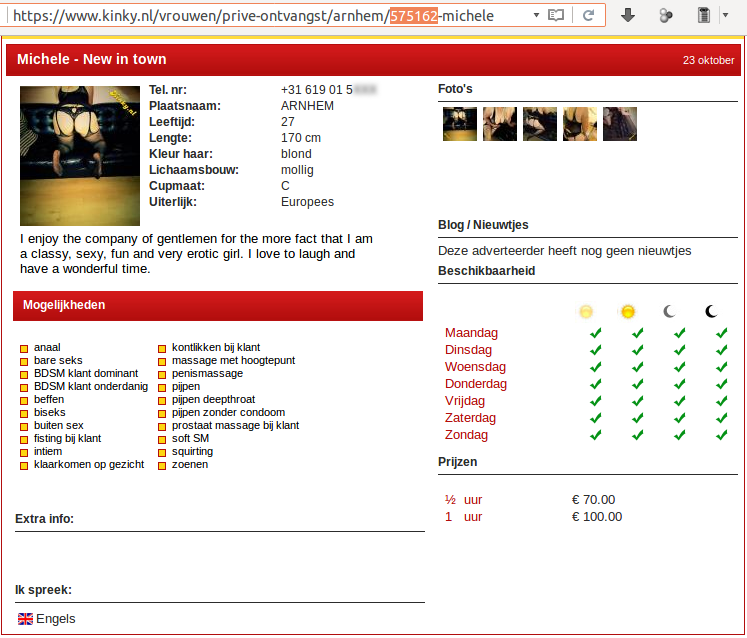Click the three-circles extension icon in the toolbar
Screen dimensions: 747x638
(x=666, y=16)
